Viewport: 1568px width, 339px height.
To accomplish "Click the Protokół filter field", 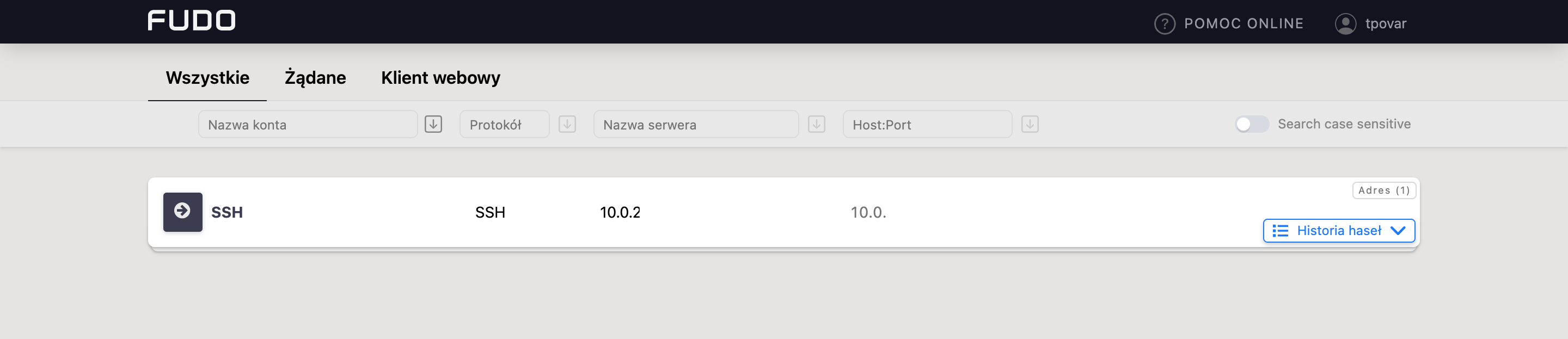I will pyautogui.click(x=504, y=124).
